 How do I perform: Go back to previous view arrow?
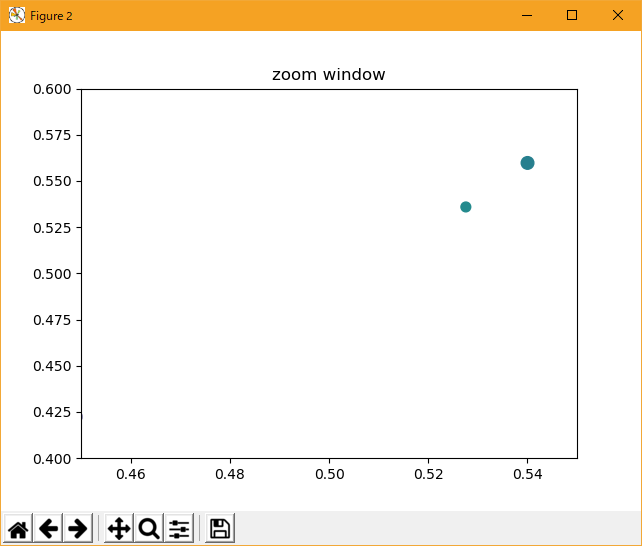point(48,529)
